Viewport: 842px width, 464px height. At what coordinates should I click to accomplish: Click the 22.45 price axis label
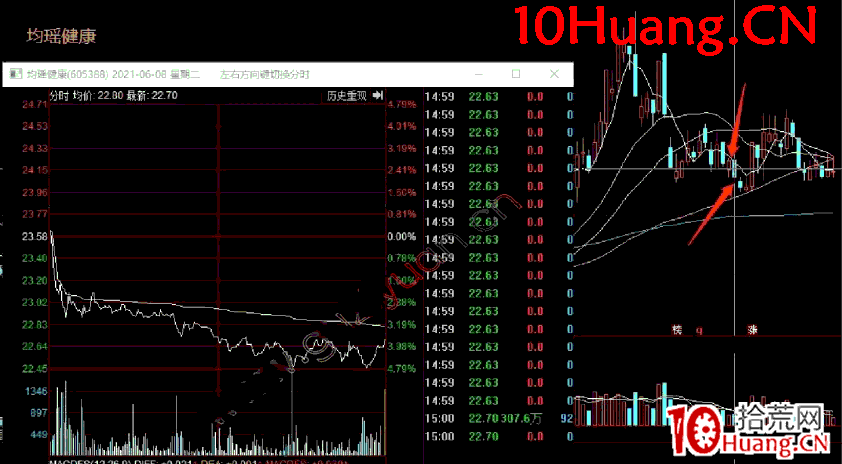pyautogui.click(x=34, y=368)
